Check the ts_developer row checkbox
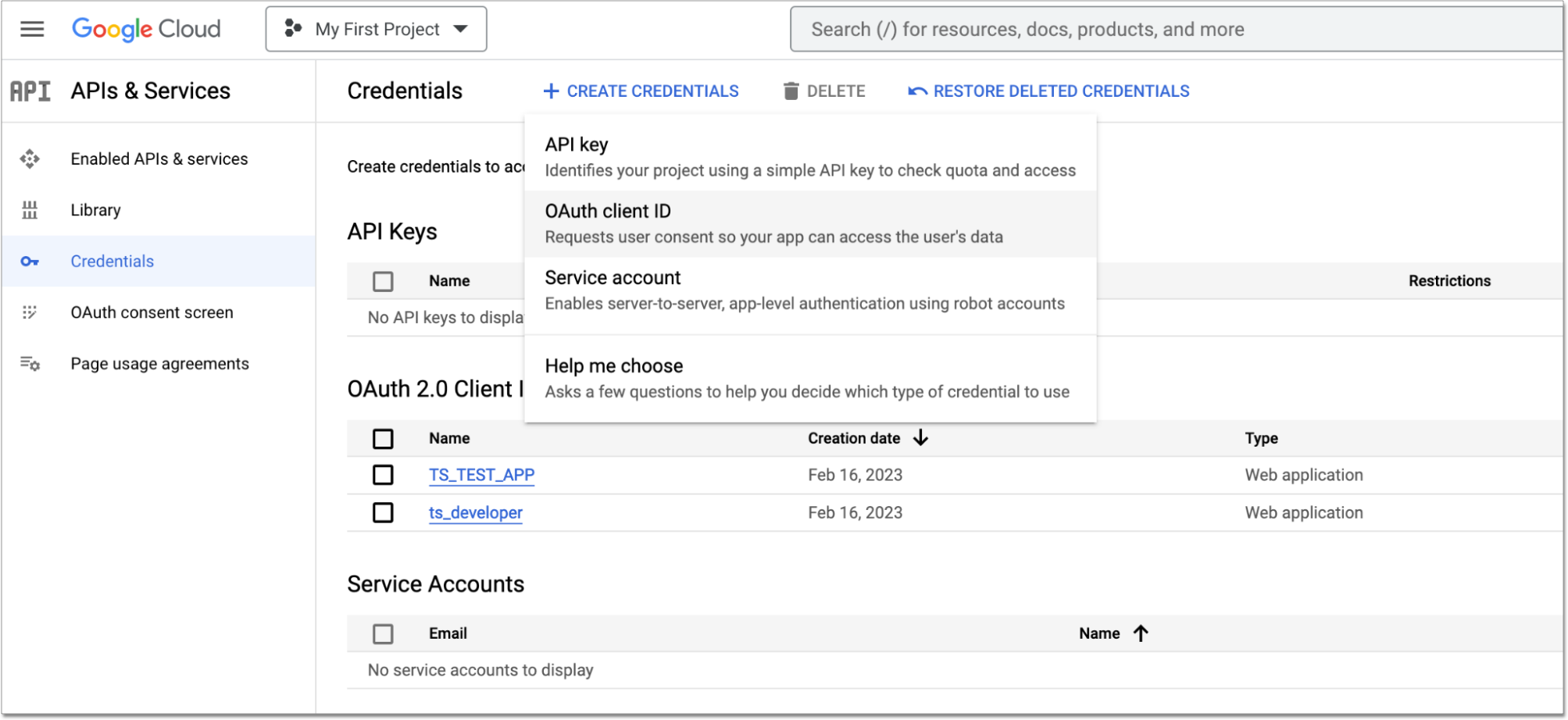 click(x=383, y=512)
